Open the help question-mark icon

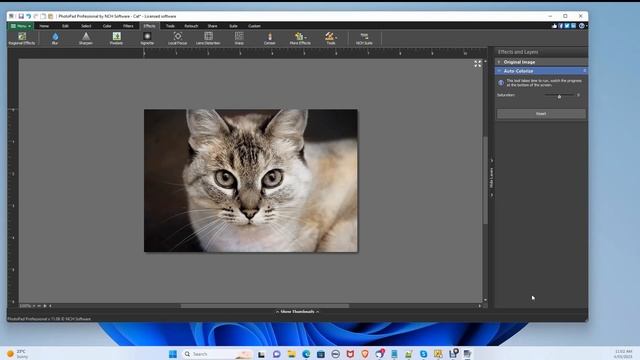pyautogui.click(x=582, y=26)
